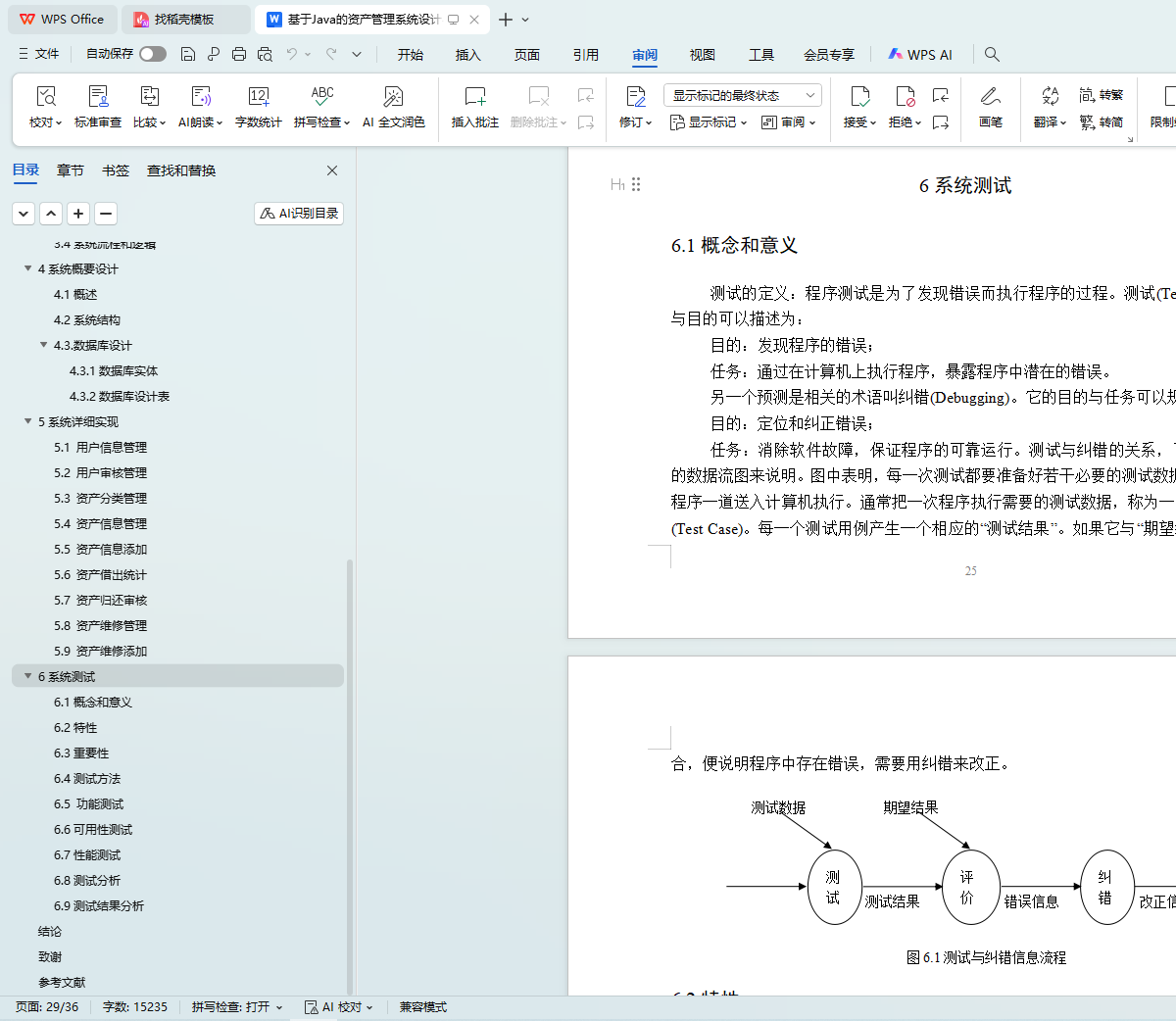Switch to the 视图 ribbon tab

click(702, 55)
